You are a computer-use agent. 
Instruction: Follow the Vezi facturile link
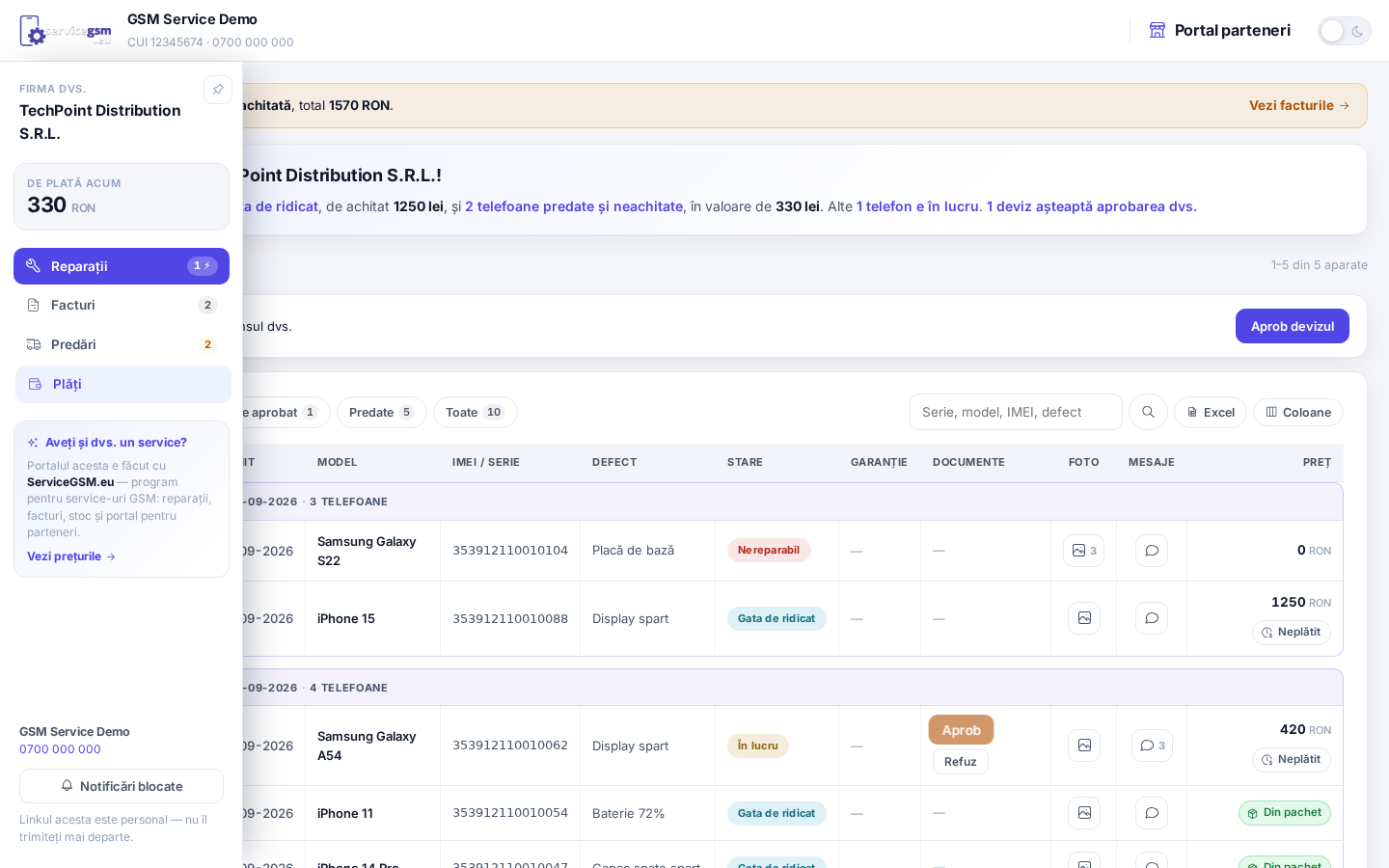pyautogui.click(x=1299, y=105)
